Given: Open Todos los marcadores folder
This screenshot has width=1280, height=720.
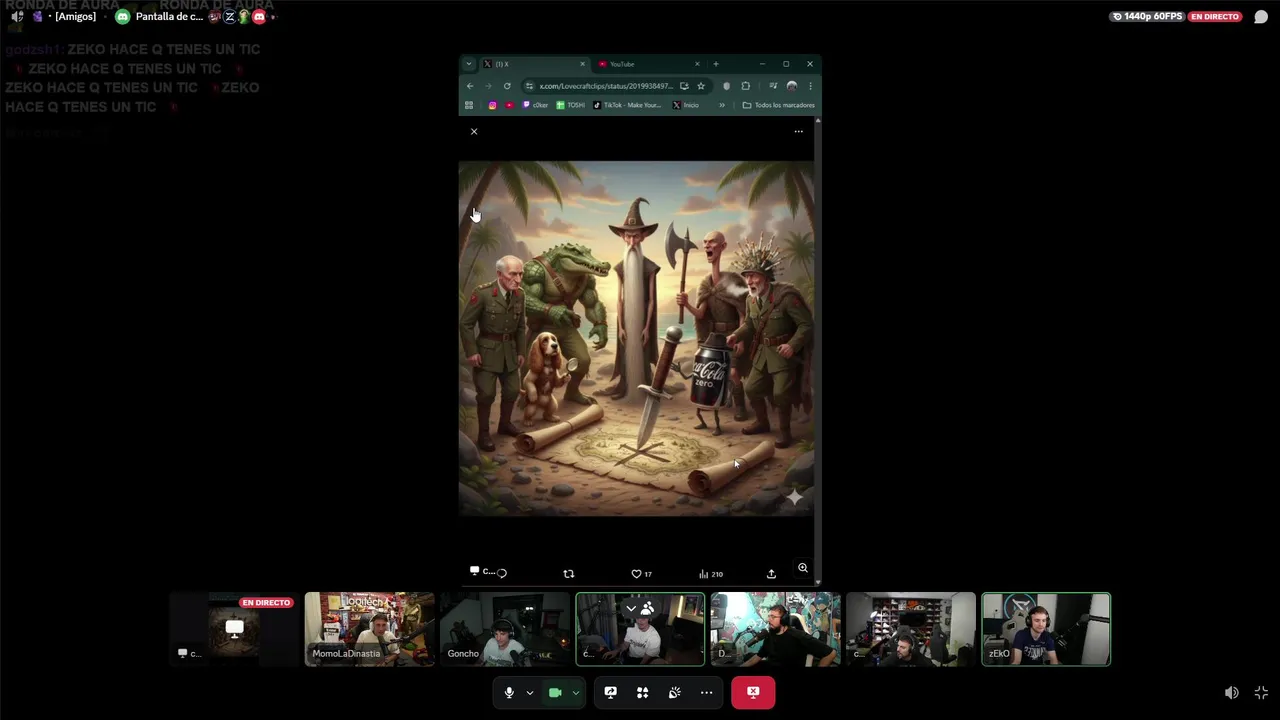Looking at the screenshot, I should tap(779, 105).
